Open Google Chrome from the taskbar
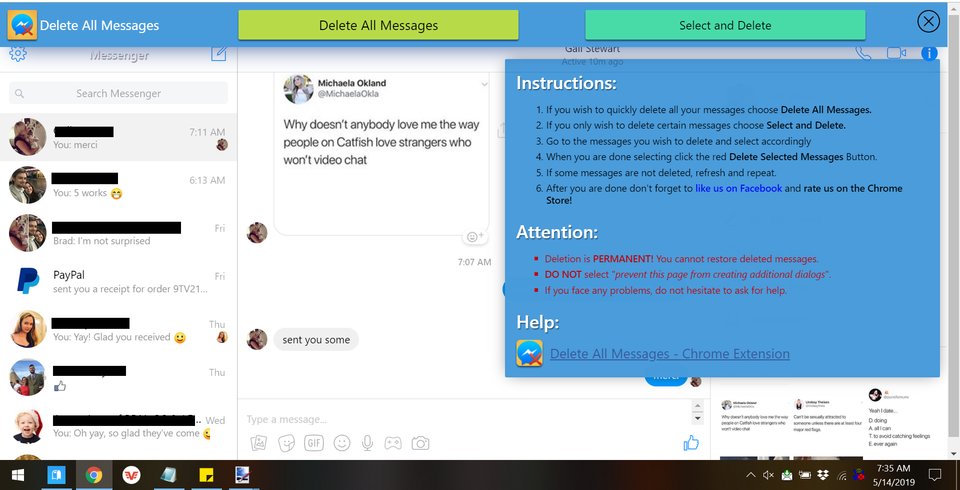 94,475
